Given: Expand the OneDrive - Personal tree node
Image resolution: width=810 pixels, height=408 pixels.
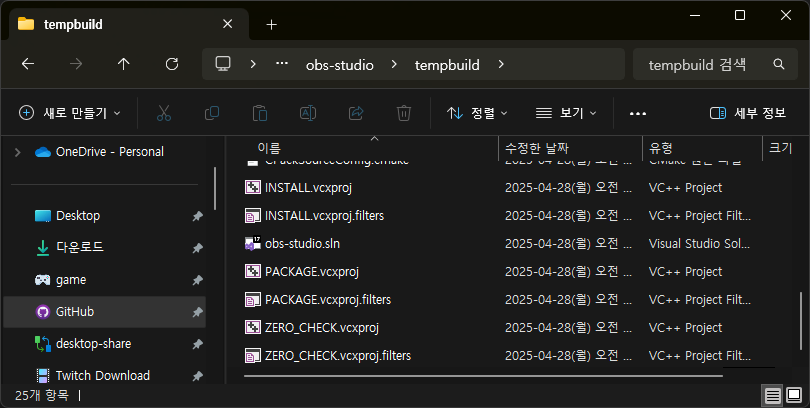Looking at the screenshot, I should (x=18, y=152).
